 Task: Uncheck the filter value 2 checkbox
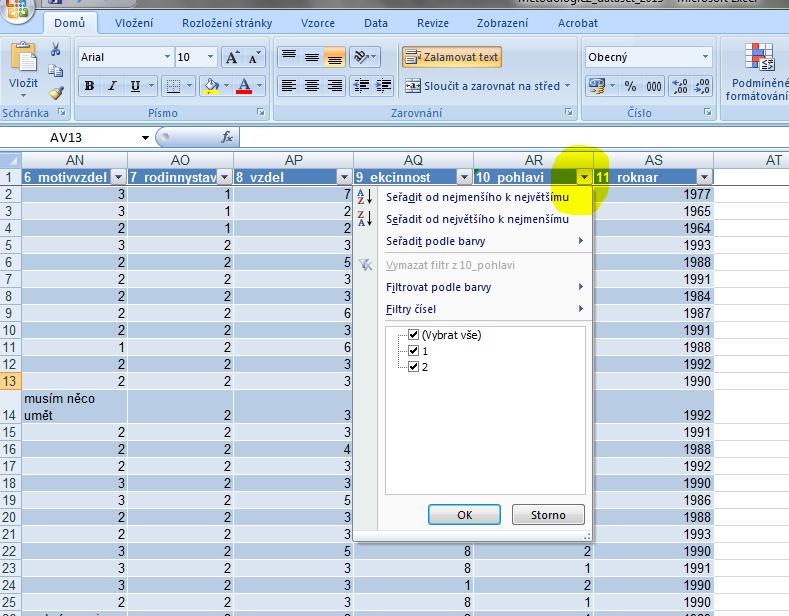pos(414,366)
